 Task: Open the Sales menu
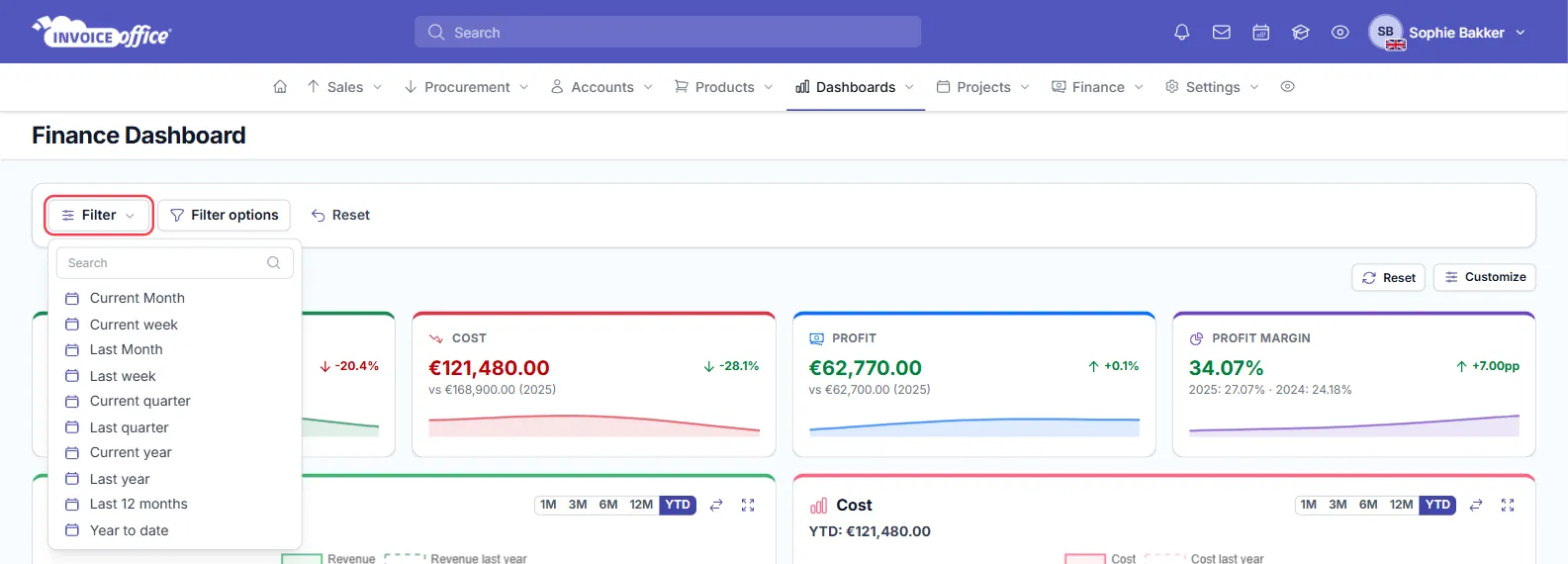tap(344, 87)
